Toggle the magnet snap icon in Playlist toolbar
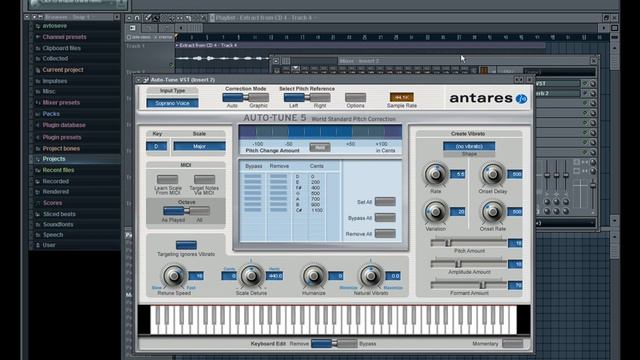Image resolution: width=640 pixels, height=360 pixels. [137, 18]
